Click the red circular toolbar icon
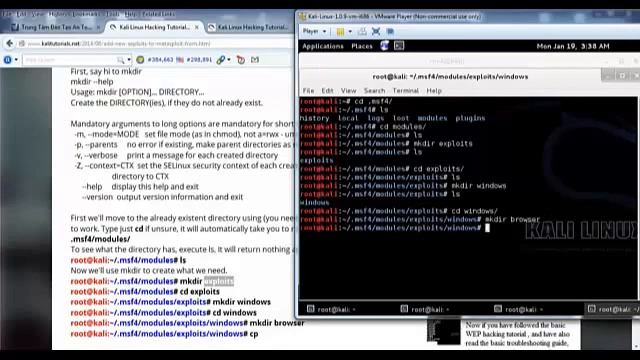The height and width of the screenshot is (360, 640). point(241,60)
